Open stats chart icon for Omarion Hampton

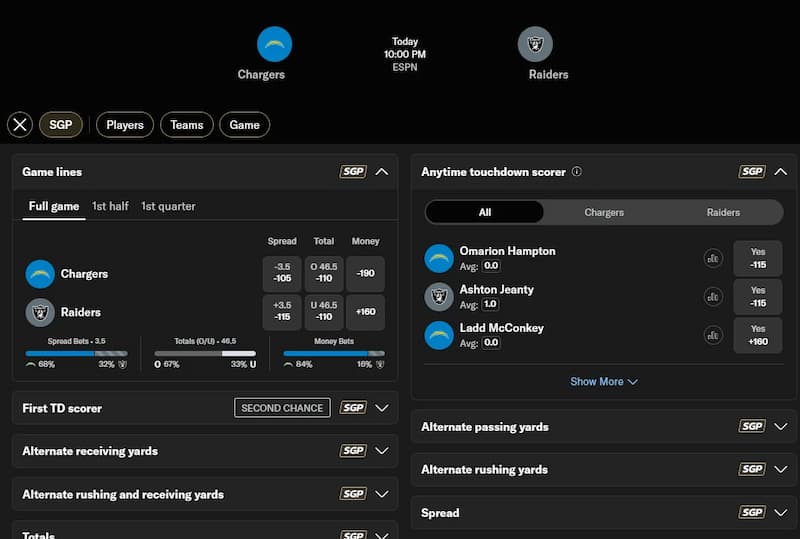[713, 258]
